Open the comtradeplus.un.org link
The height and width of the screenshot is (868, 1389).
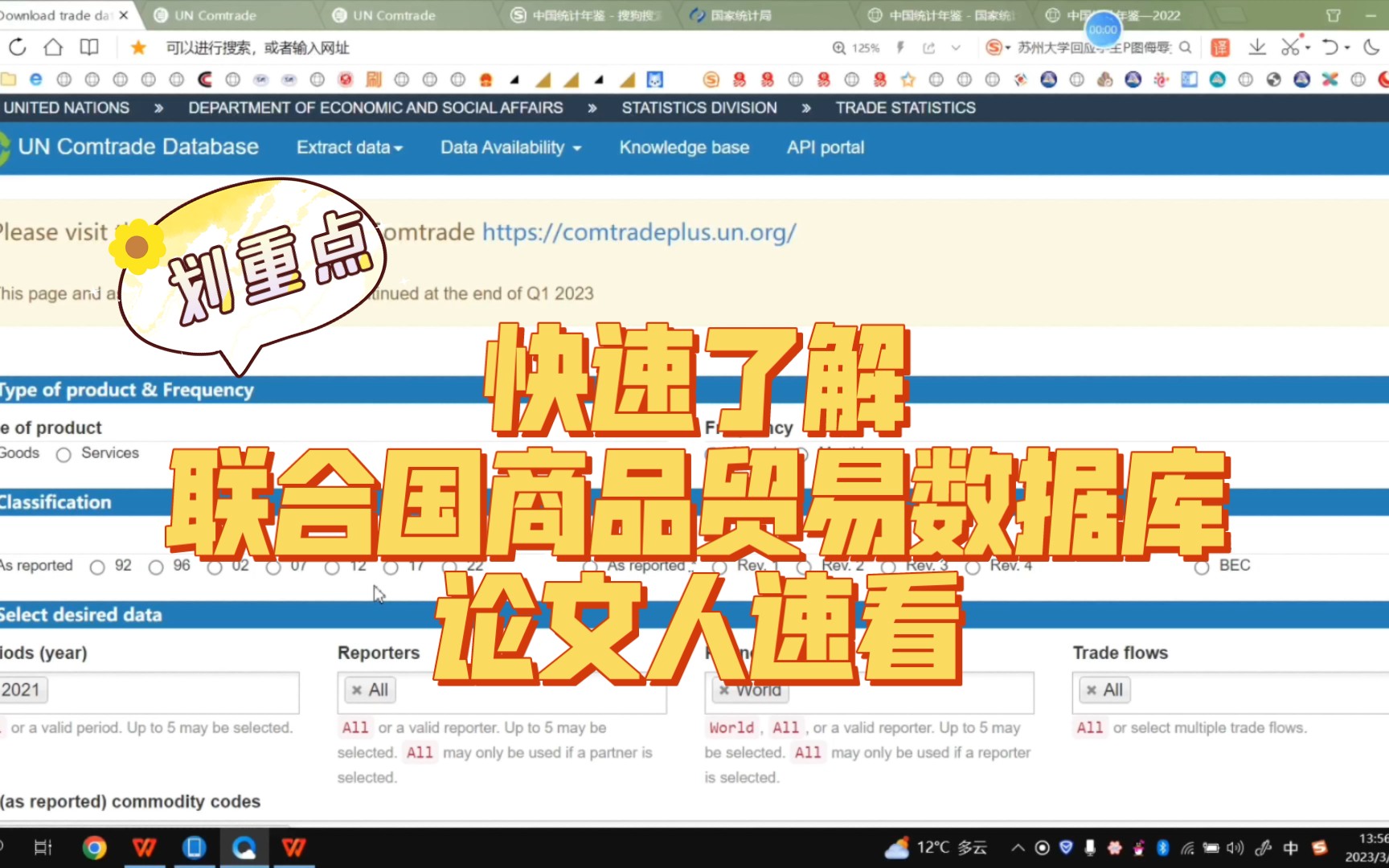(x=639, y=232)
